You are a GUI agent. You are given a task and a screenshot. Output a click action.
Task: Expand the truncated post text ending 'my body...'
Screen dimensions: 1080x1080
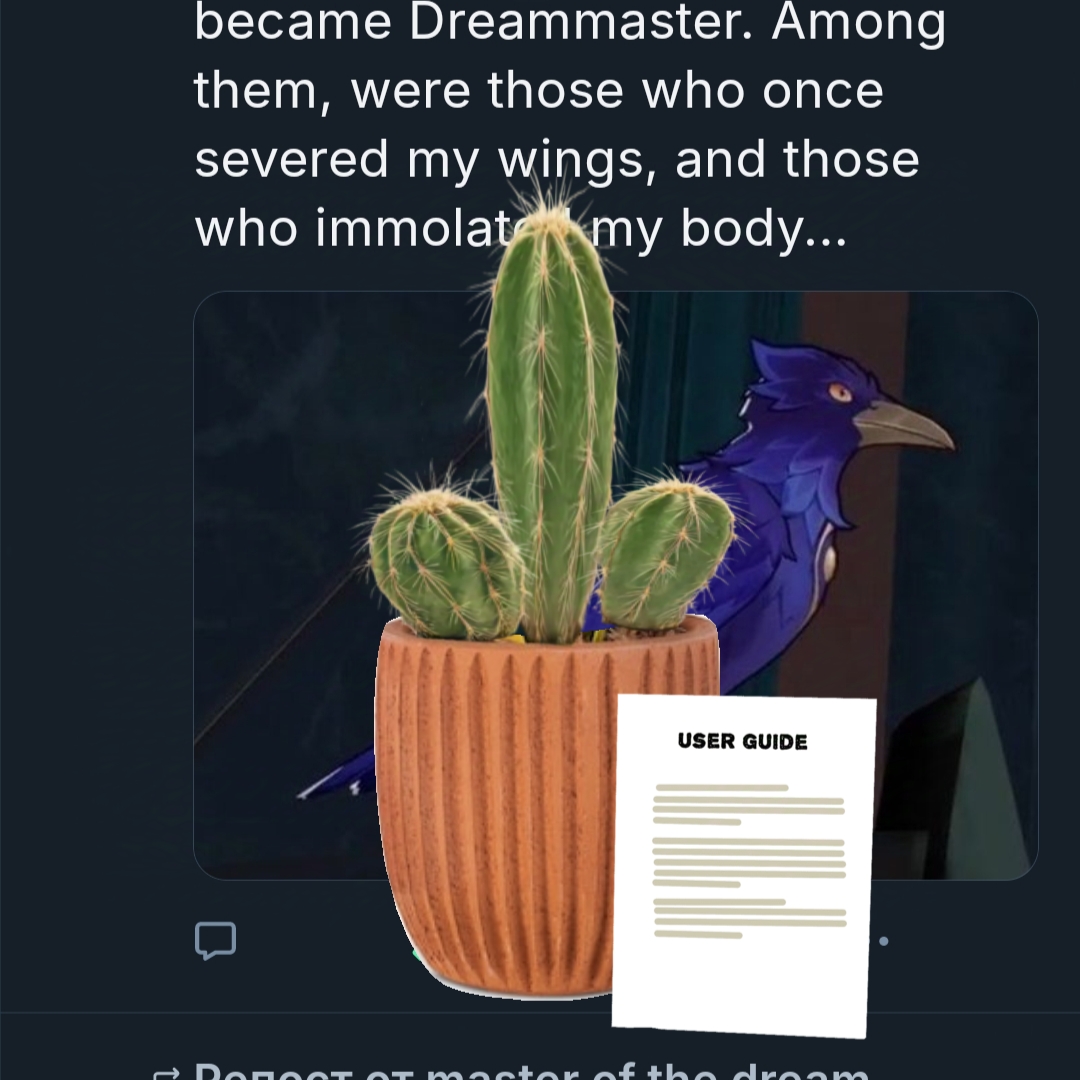pyautogui.click(x=521, y=227)
